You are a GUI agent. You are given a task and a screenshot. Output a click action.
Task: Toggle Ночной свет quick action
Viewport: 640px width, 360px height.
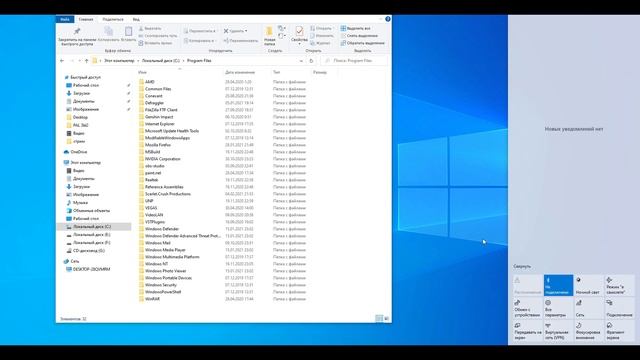click(x=589, y=285)
